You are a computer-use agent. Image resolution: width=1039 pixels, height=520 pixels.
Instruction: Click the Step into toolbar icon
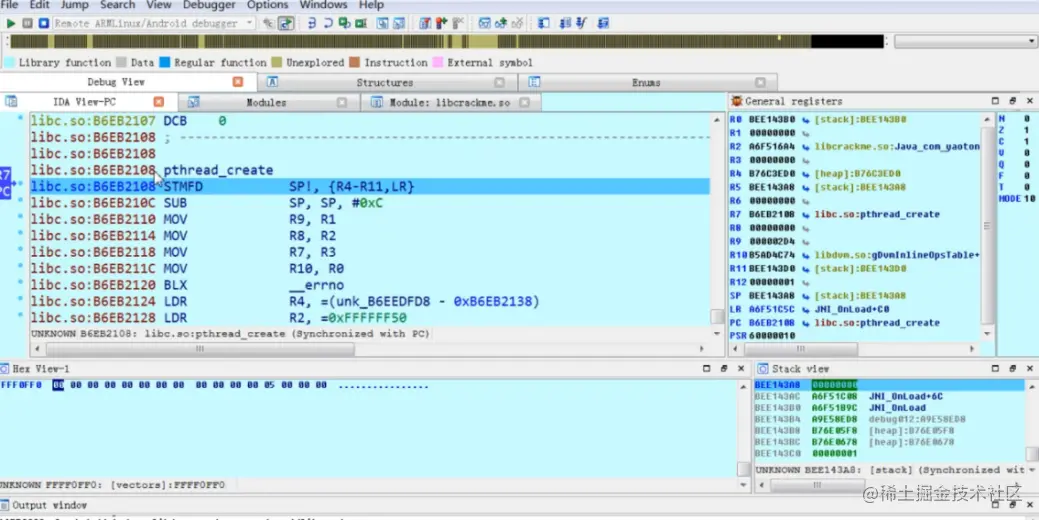point(313,23)
